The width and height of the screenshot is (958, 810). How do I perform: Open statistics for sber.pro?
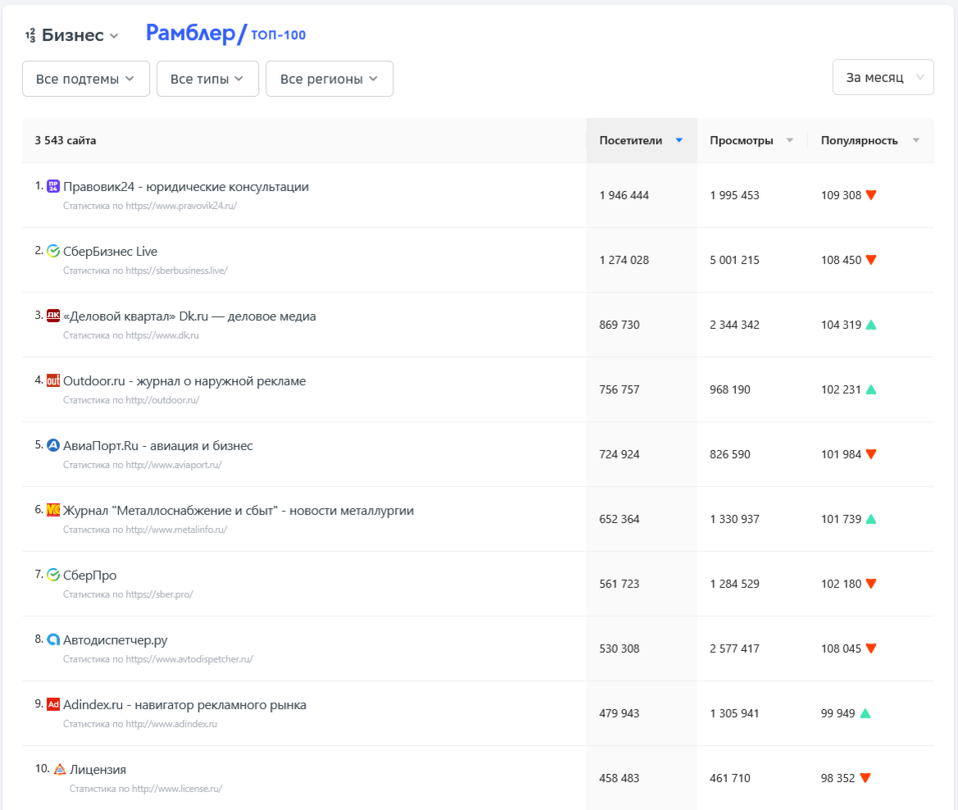128,594
